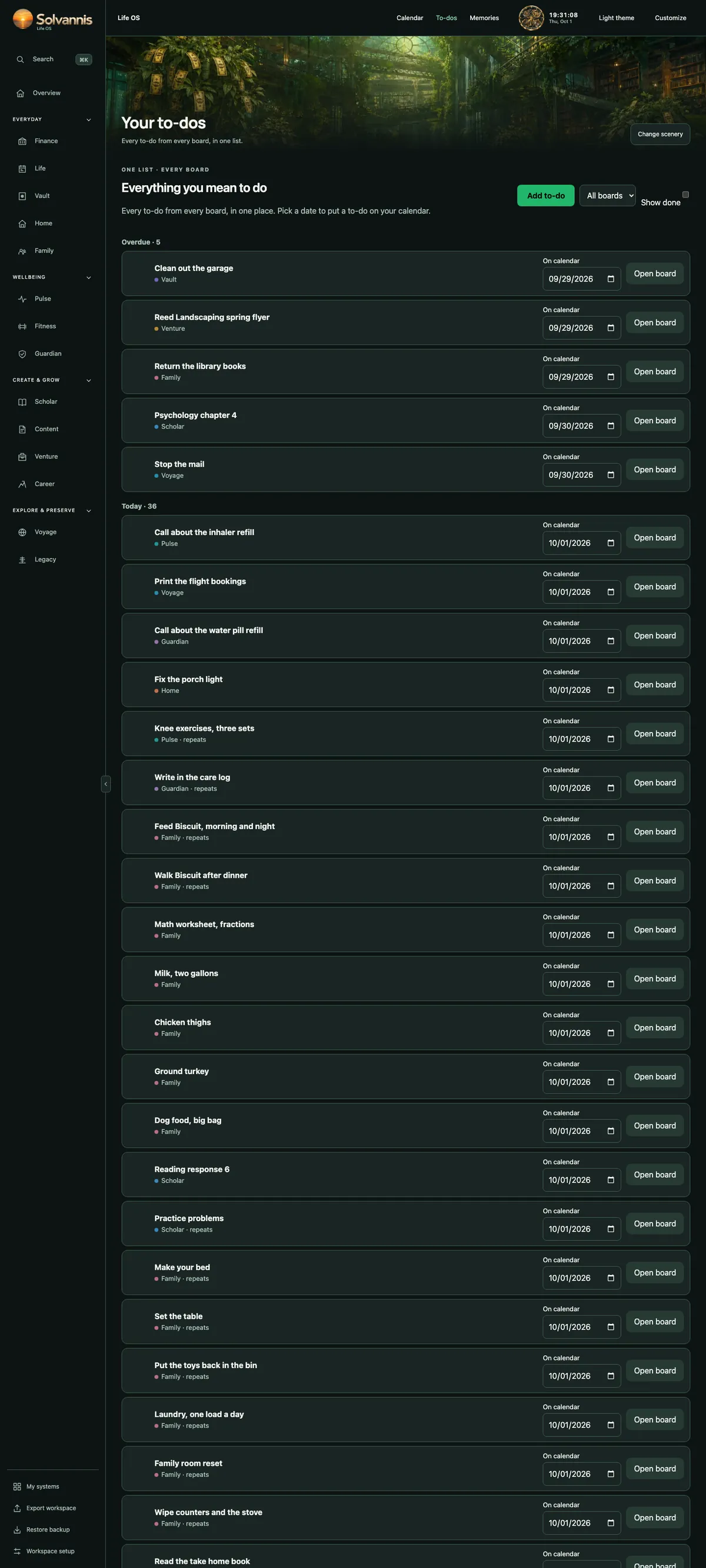Click the "Laundry, one load a day" title

(199, 1414)
